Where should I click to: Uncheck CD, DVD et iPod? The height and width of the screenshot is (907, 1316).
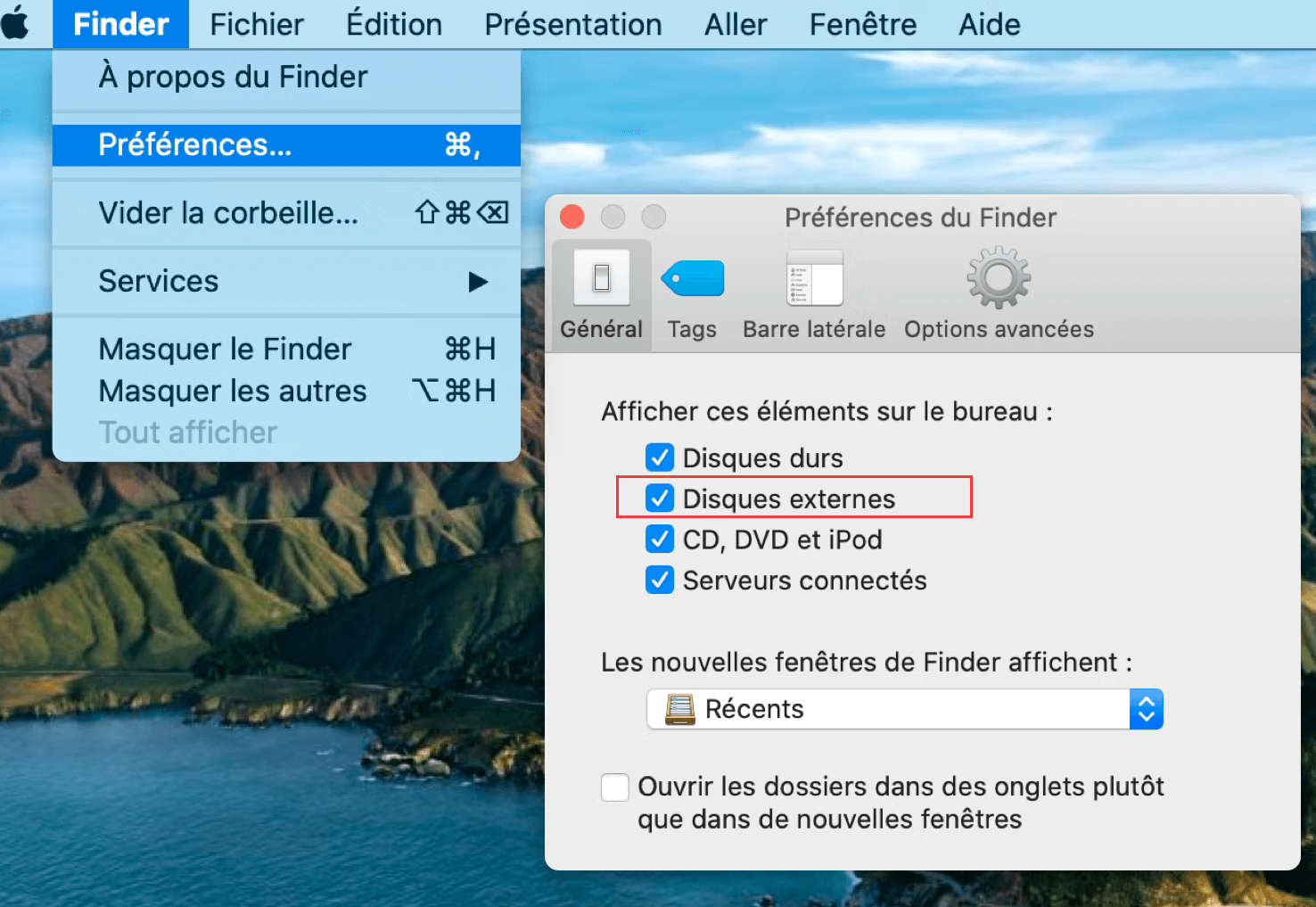click(660, 539)
